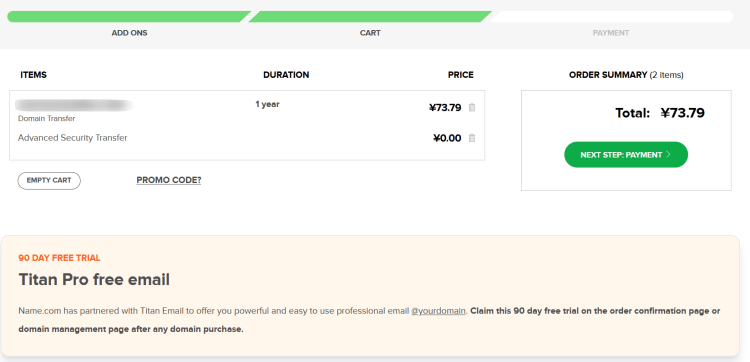Open the Promo Code link
The width and height of the screenshot is (750, 362).
(169, 180)
